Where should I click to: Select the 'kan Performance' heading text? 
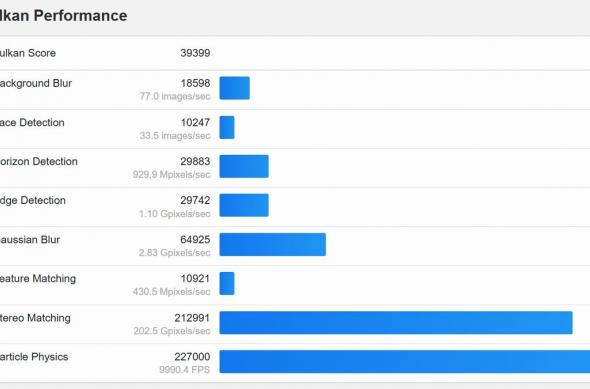point(64,16)
